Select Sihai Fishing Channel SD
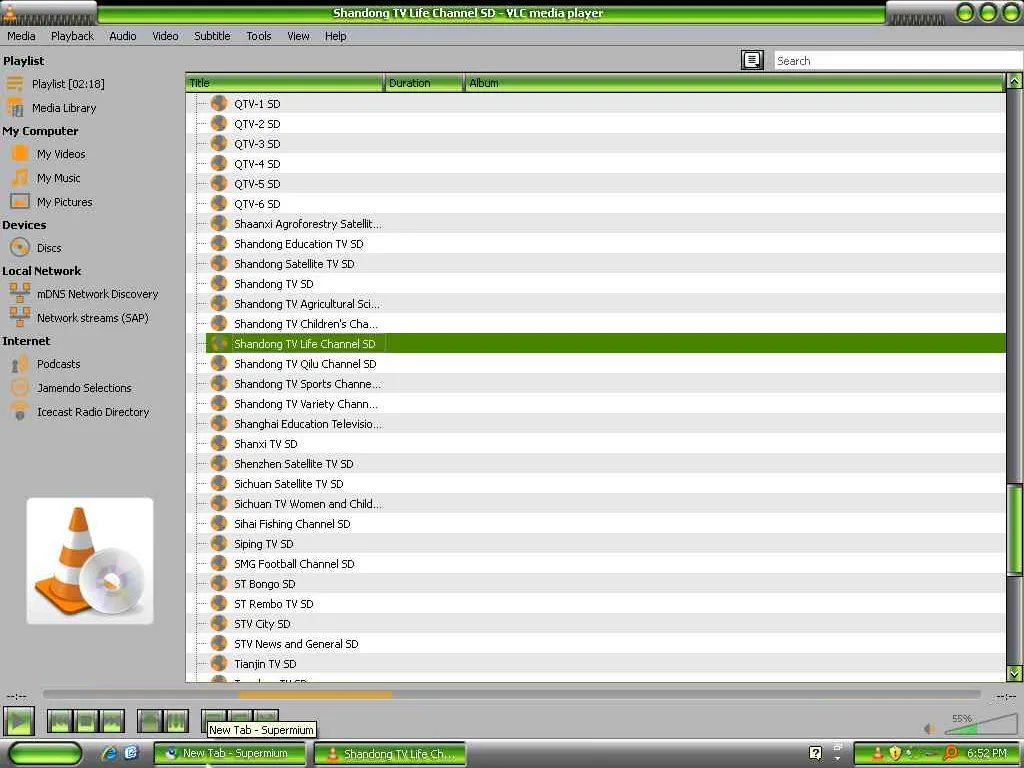Viewport: 1024px width, 768px height. point(292,524)
